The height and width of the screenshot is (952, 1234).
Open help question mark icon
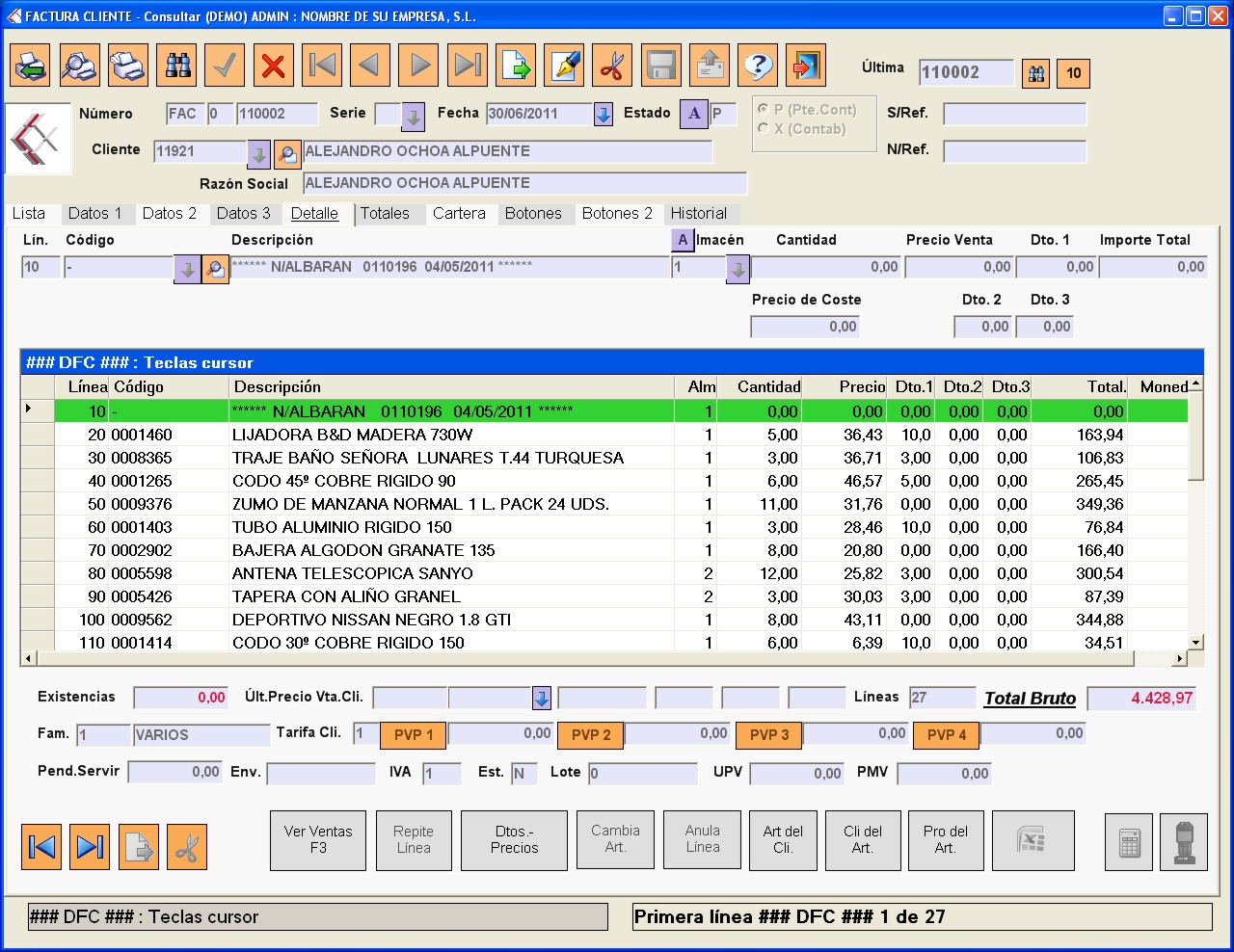tap(758, 66)
